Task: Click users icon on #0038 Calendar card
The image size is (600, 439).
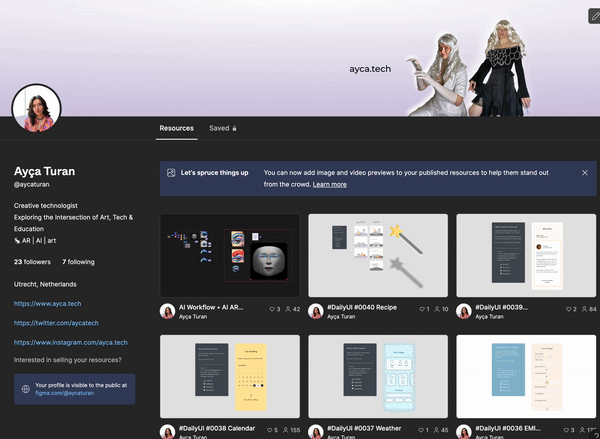Action: tap(285, 431)
